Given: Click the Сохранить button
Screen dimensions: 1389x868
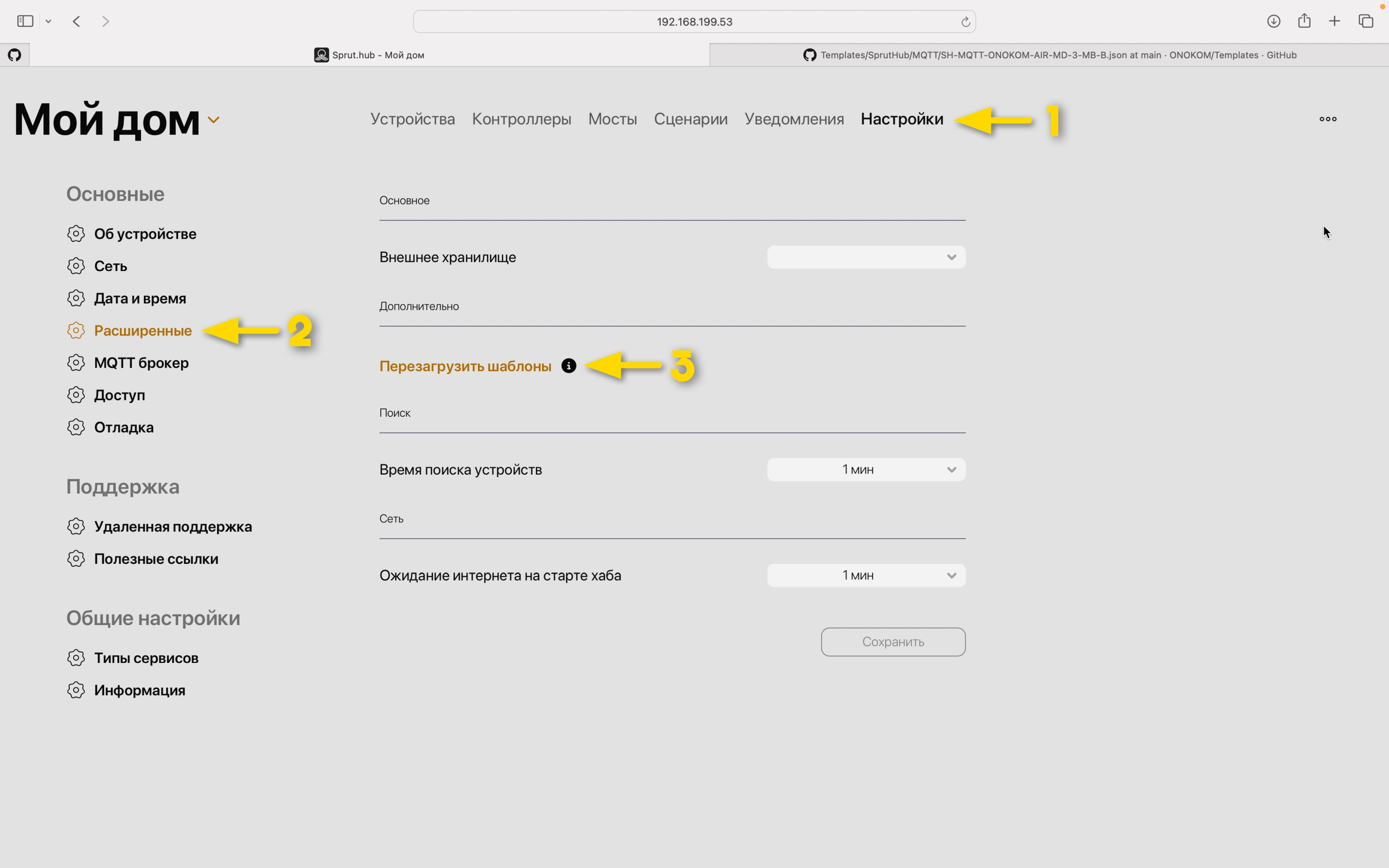Looking at the screenshot, I should pos(893,642).
